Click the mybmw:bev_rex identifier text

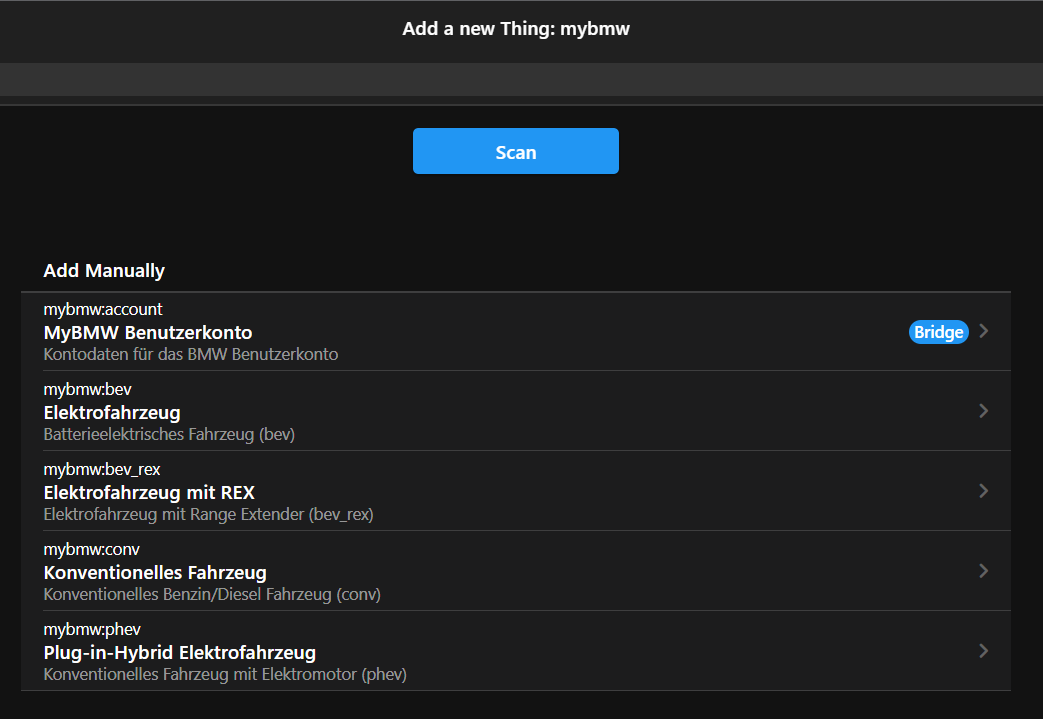point(102,470)
